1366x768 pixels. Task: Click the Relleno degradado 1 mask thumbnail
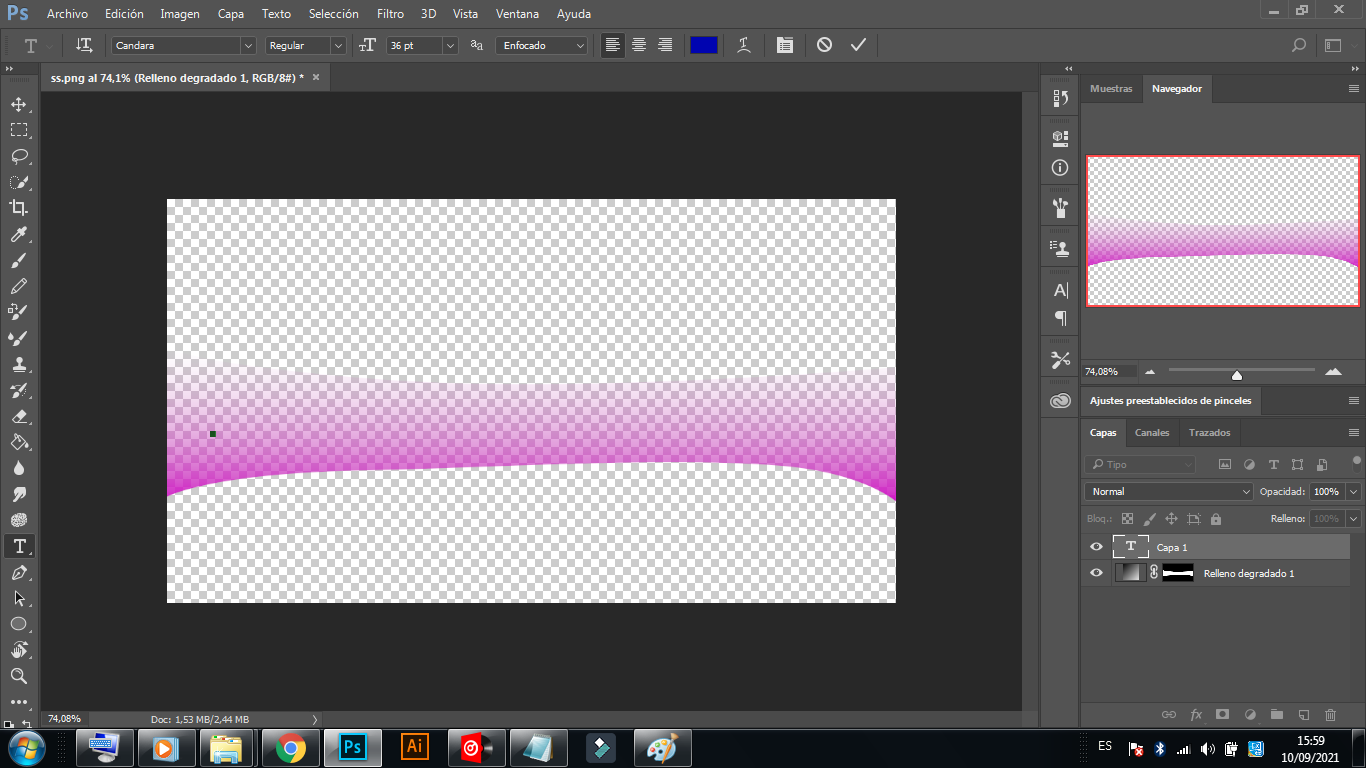click(x=1178, y=573)
